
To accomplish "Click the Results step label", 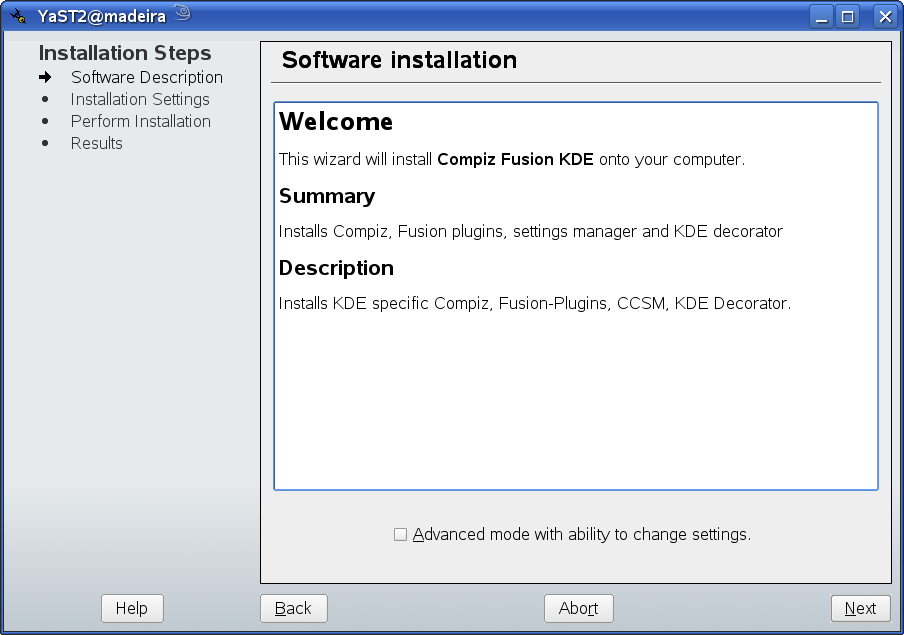I will 96,143.
